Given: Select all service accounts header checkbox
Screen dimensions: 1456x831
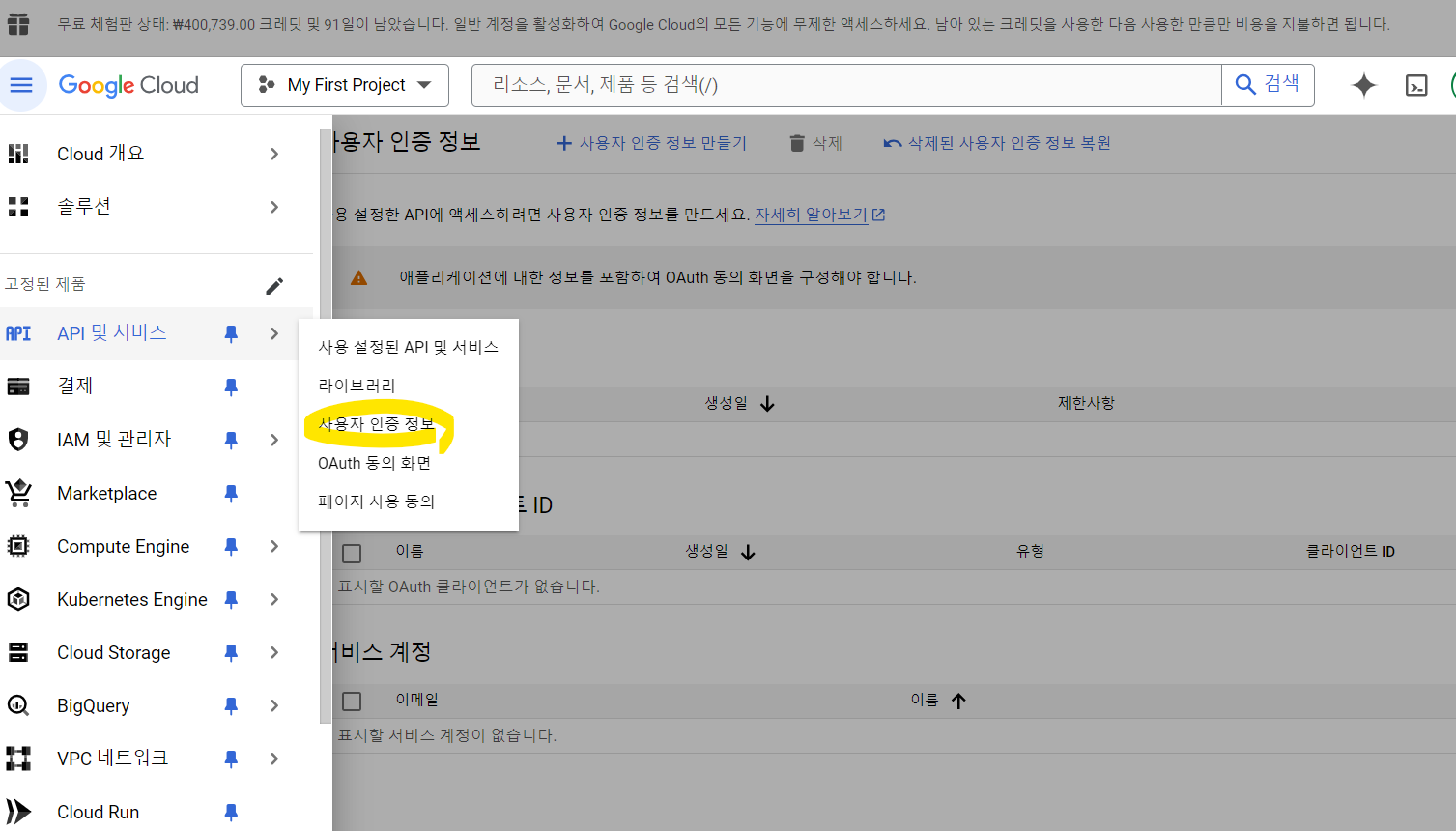Looking at the screenshot, I should (352, 701).
